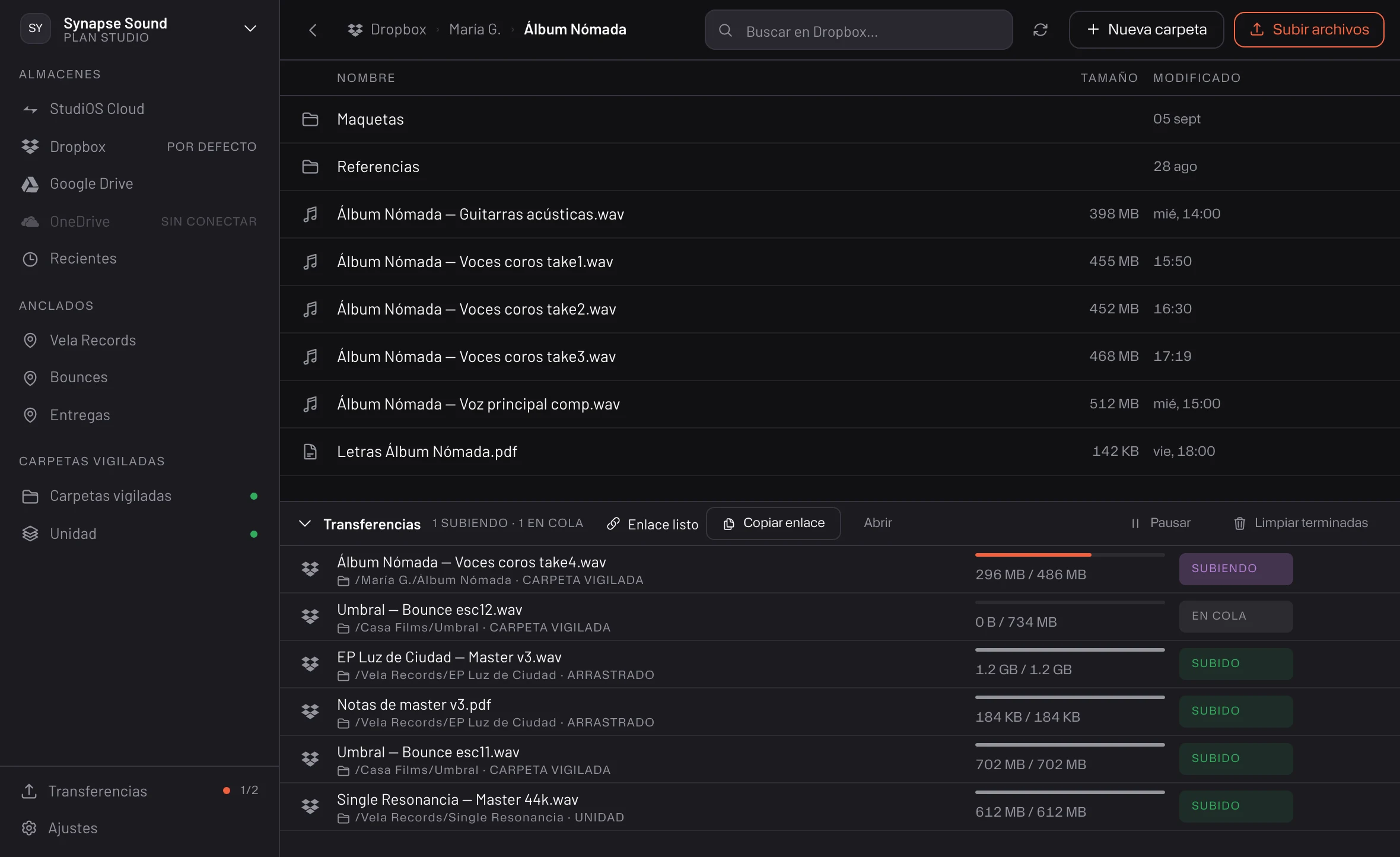Screen dimensions: 1400x857
Task: Open Unidad in sidebar
Action: (139, 534)
